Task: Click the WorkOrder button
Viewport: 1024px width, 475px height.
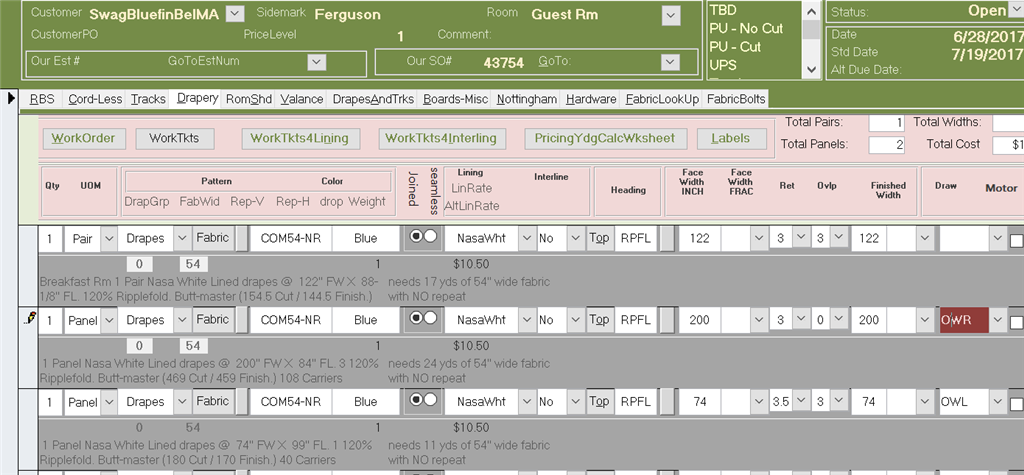Action: pos(83,139)
